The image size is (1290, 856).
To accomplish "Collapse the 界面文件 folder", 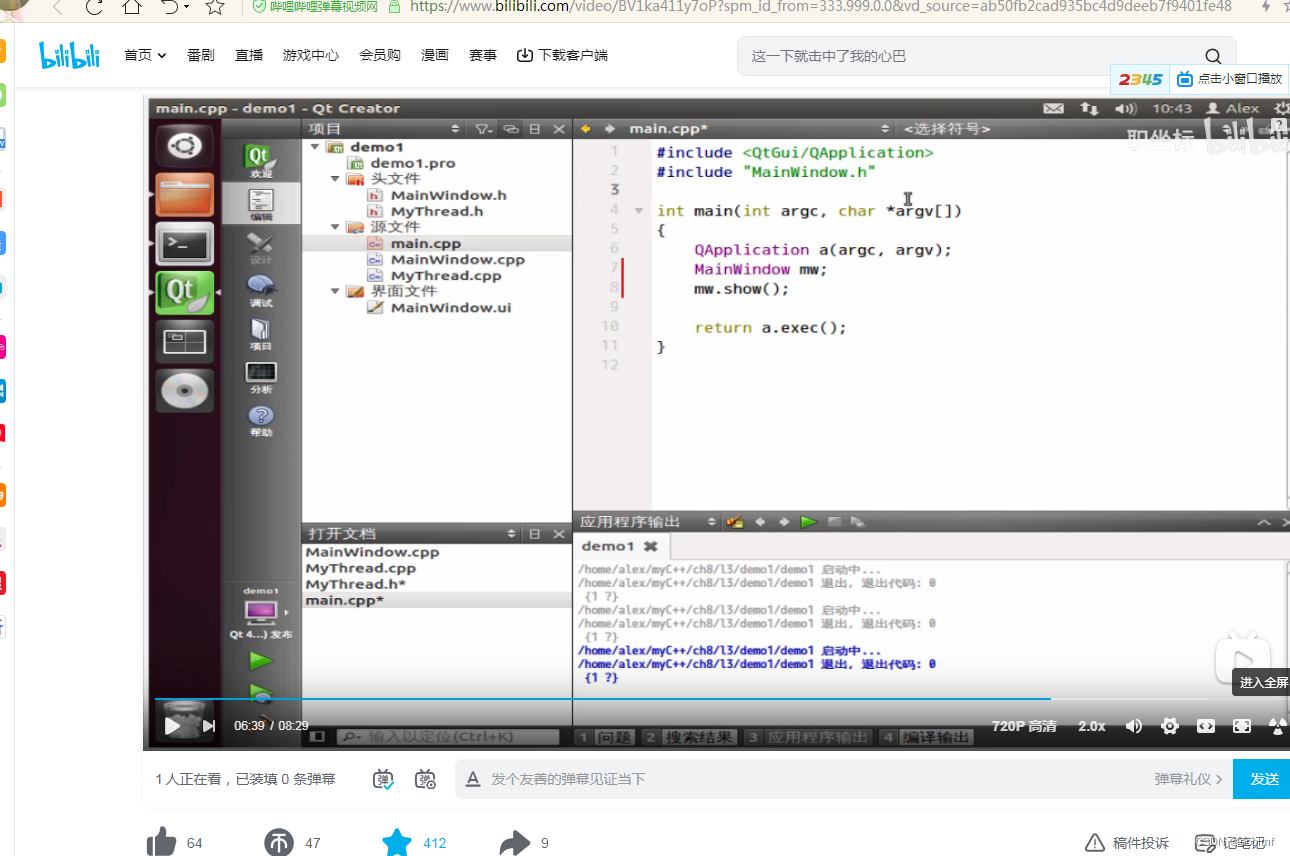I will (x=335, y=291).
